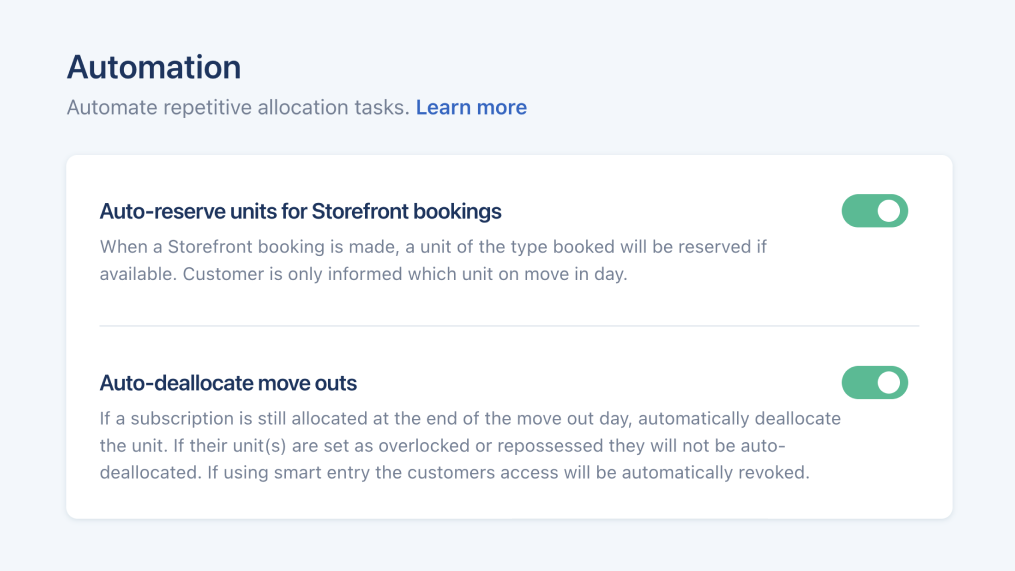The height and width of the screenshot is (571, 1015).
Task: Disable the Auto-deallocate move outs switch
Action: 874,382
